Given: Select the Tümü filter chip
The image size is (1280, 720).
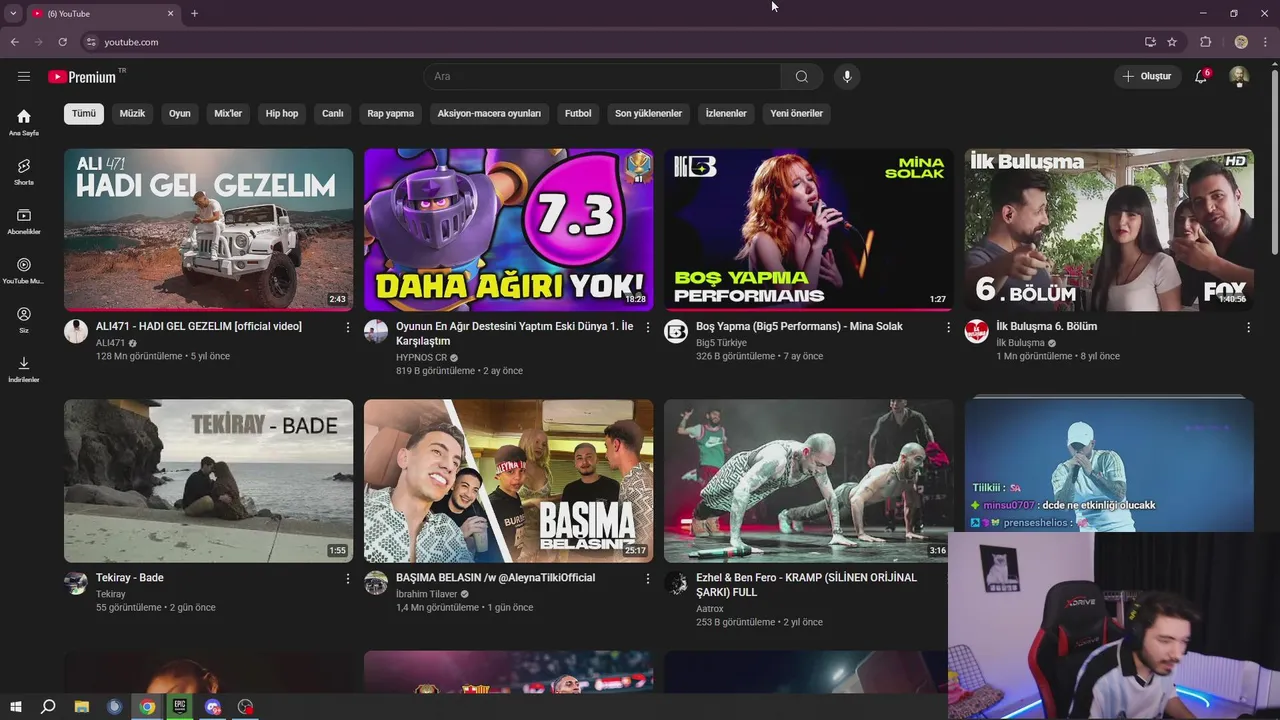Looking at the screenshot, I should tap(84, 113).
